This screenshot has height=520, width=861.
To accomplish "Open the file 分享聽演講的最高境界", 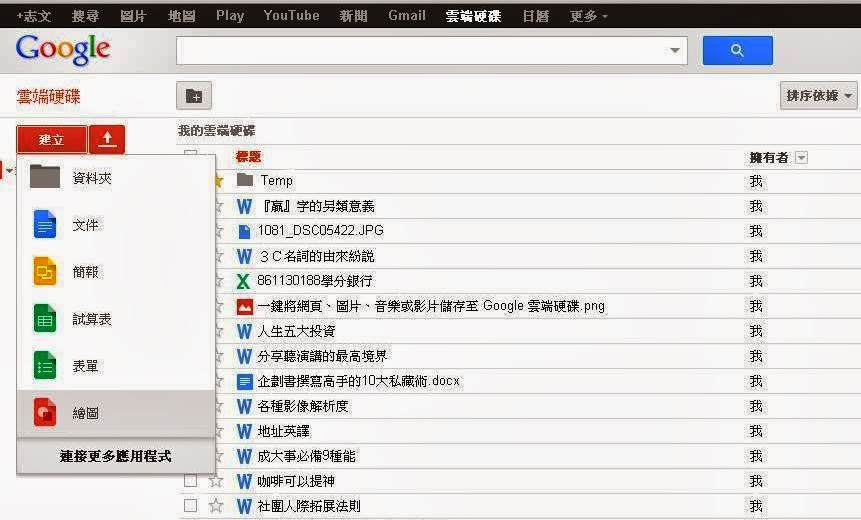I will (322, 356).
